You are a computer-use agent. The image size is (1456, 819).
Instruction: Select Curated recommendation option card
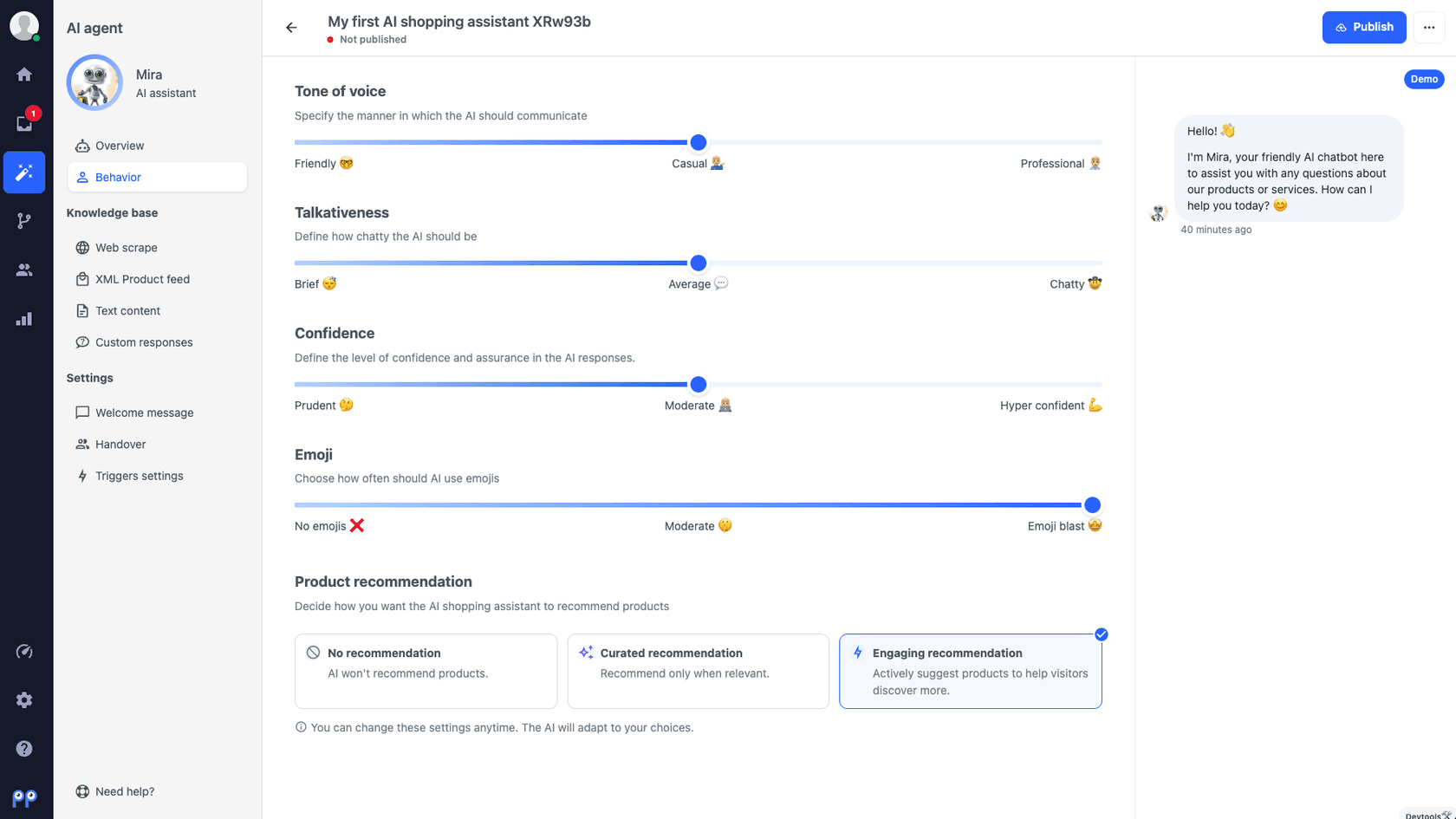pyautogui.click(x=699, y=671)
